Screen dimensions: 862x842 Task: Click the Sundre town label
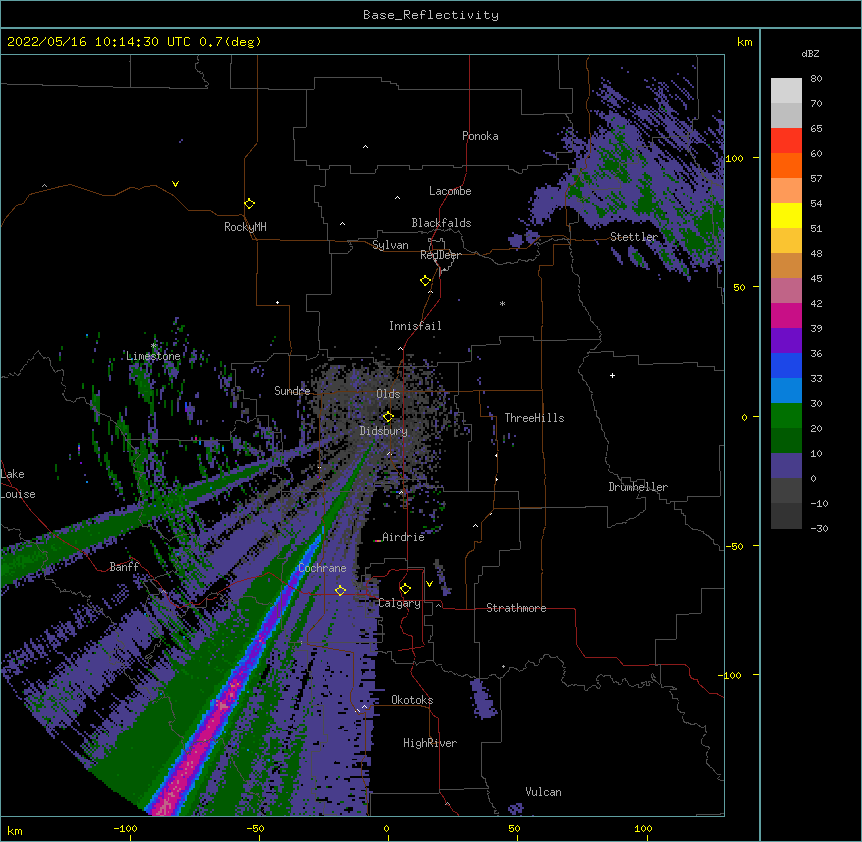[292, 391]
